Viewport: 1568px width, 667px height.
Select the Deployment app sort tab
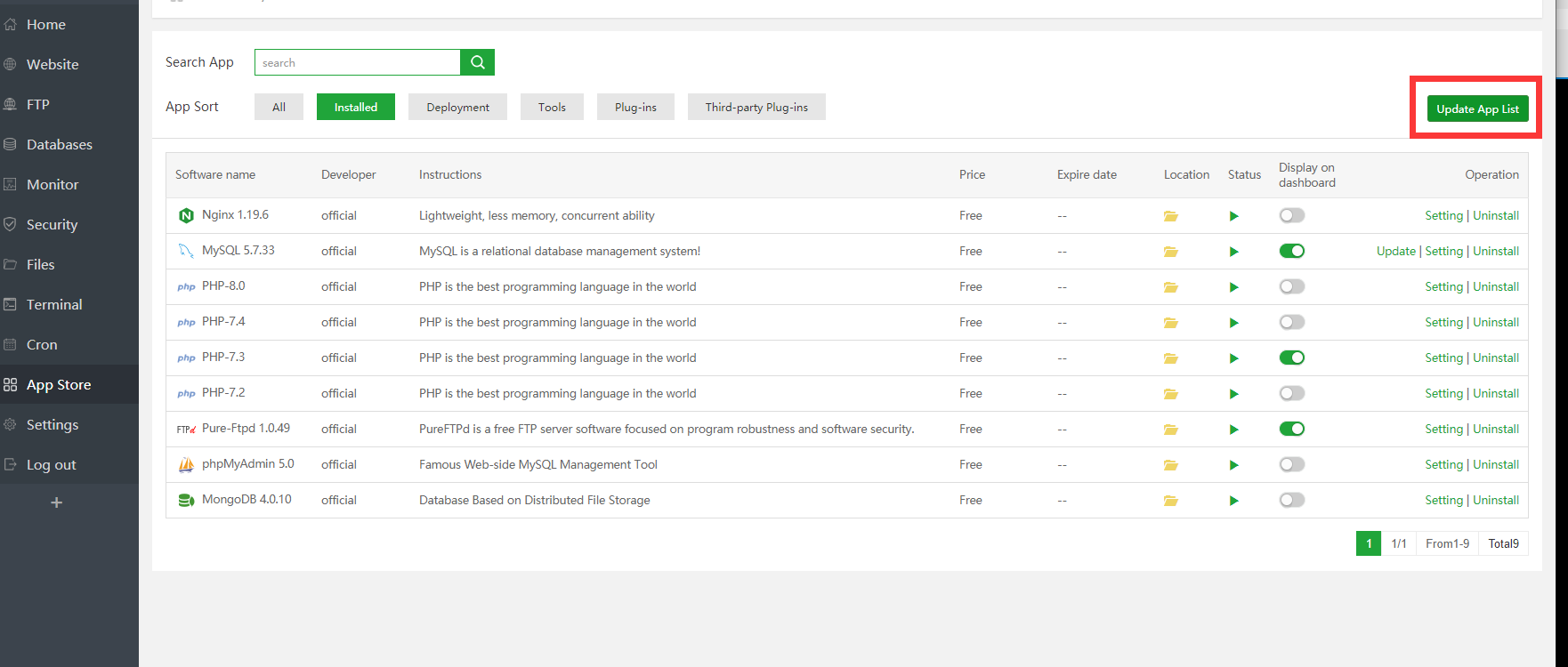457,107
